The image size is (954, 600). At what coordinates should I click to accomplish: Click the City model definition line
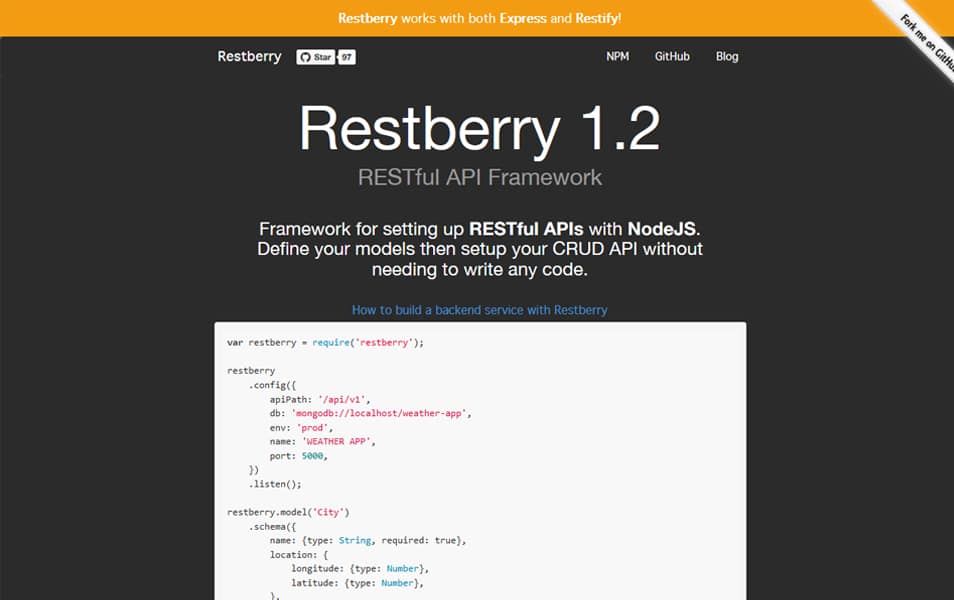click(x=290, y=512)
